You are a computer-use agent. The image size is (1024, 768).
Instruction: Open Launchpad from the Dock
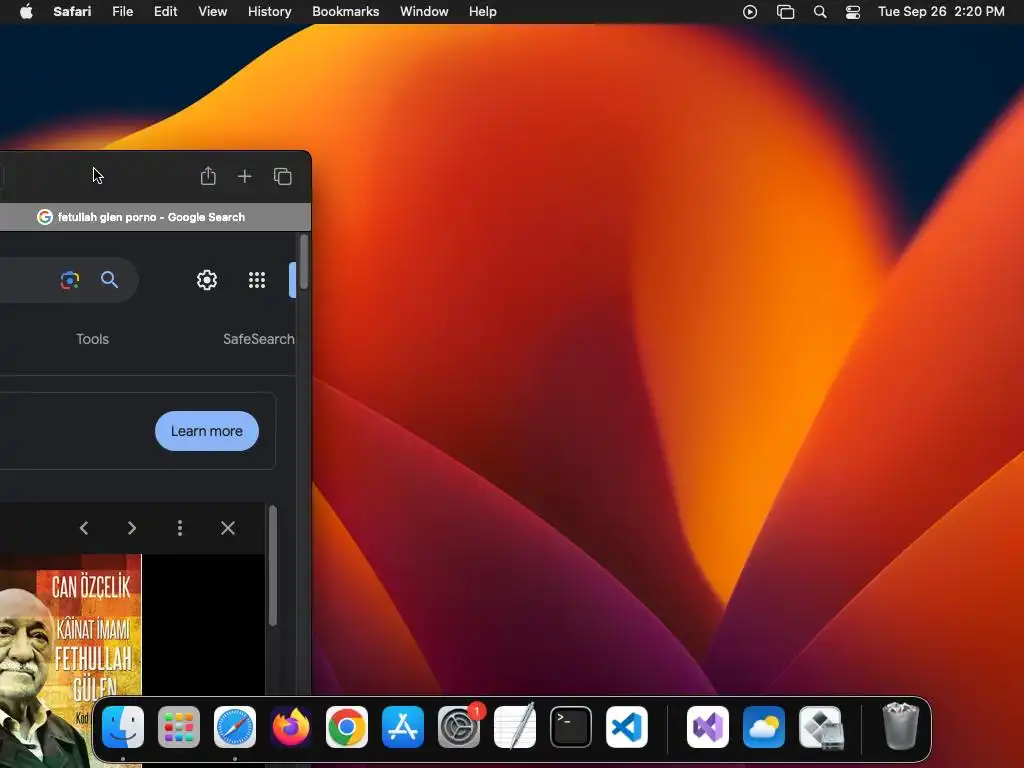coord(179,727)
